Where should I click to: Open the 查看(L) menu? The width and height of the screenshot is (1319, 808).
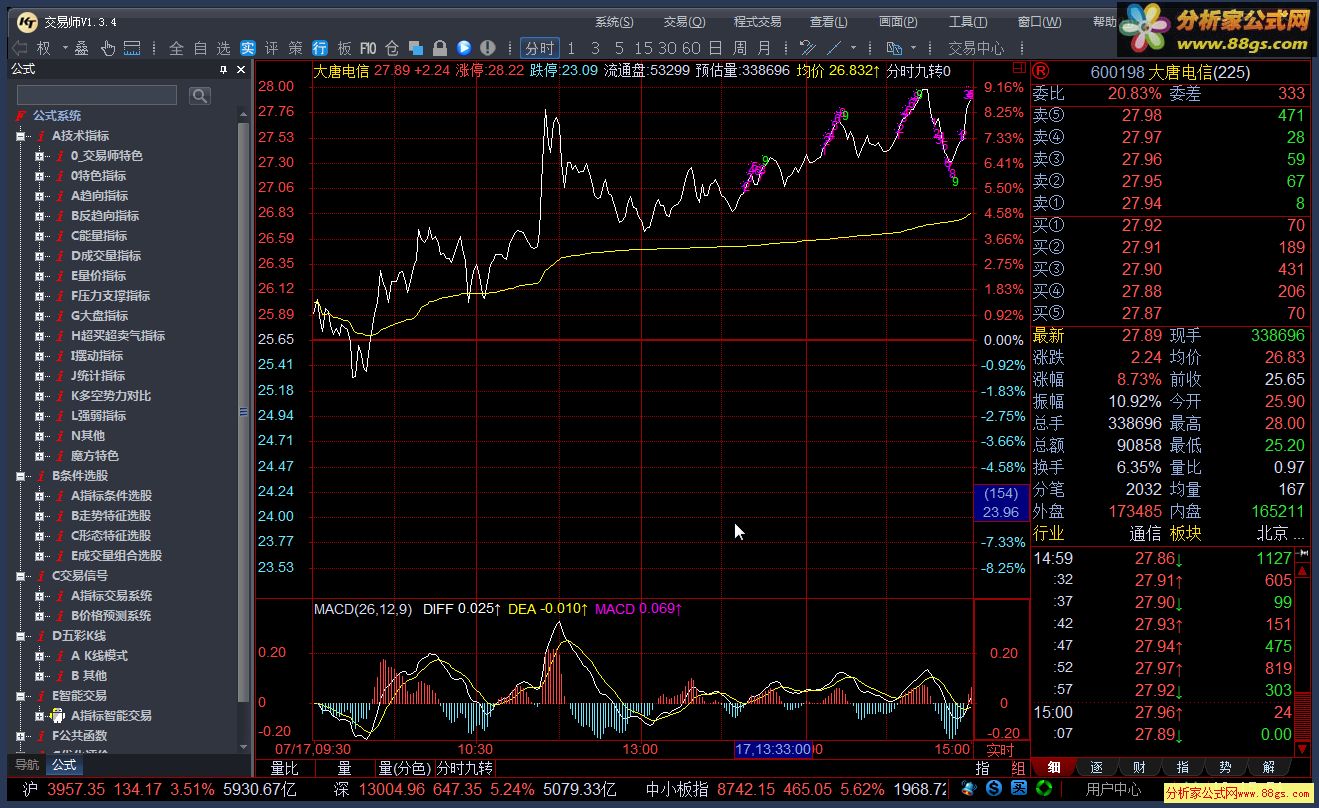pyautogui.click(x=829, y=22)
